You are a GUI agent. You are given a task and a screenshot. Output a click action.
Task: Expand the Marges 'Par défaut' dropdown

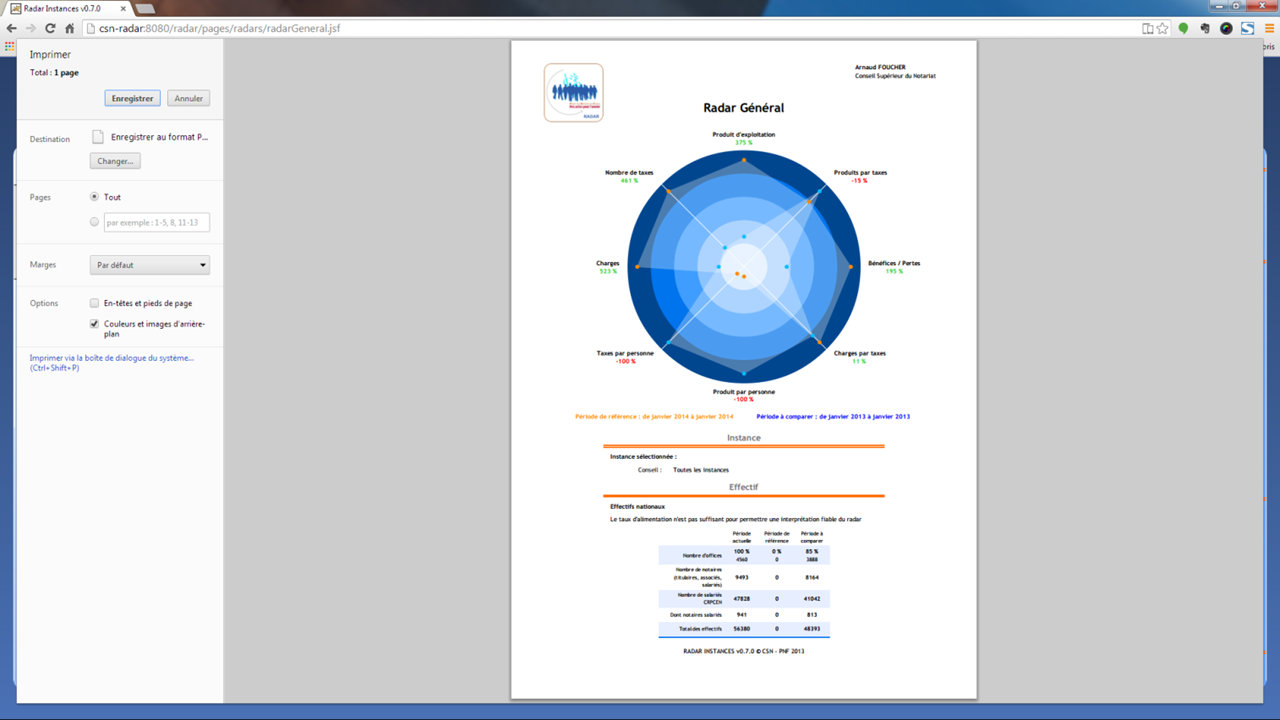(149, 265)
